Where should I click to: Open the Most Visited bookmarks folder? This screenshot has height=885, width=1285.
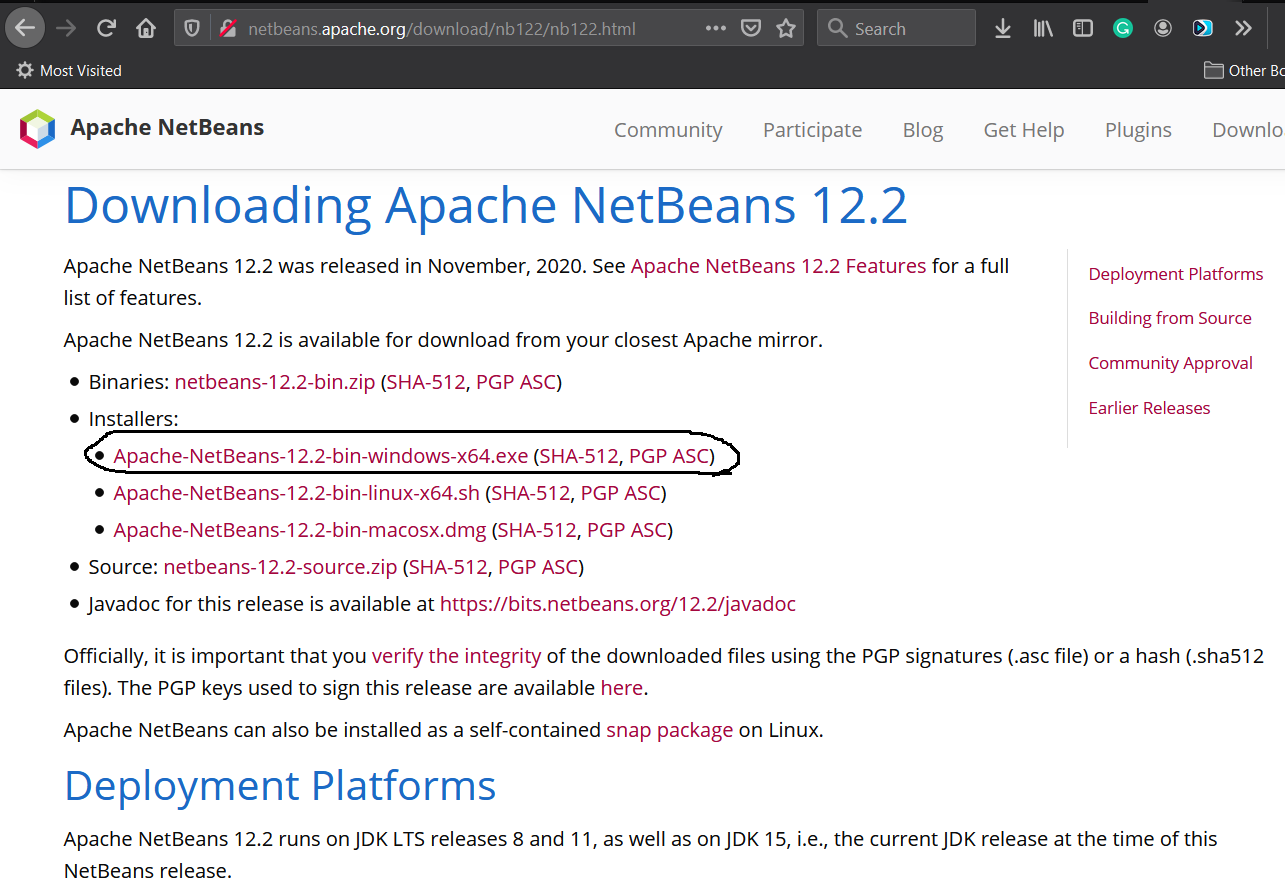pos(69,71)
